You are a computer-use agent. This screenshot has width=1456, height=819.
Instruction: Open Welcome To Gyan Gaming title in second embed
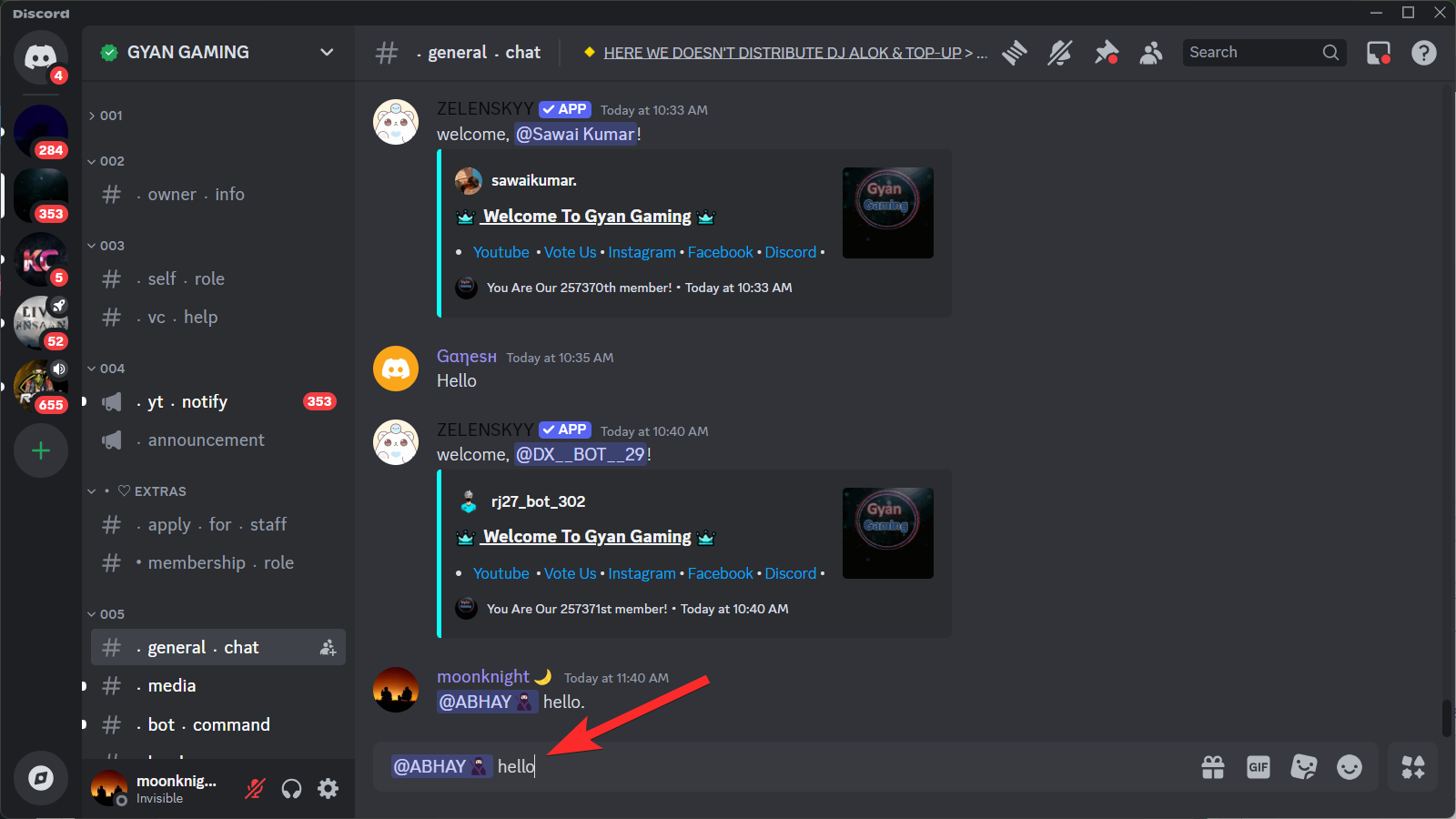(x=587, y=537)
